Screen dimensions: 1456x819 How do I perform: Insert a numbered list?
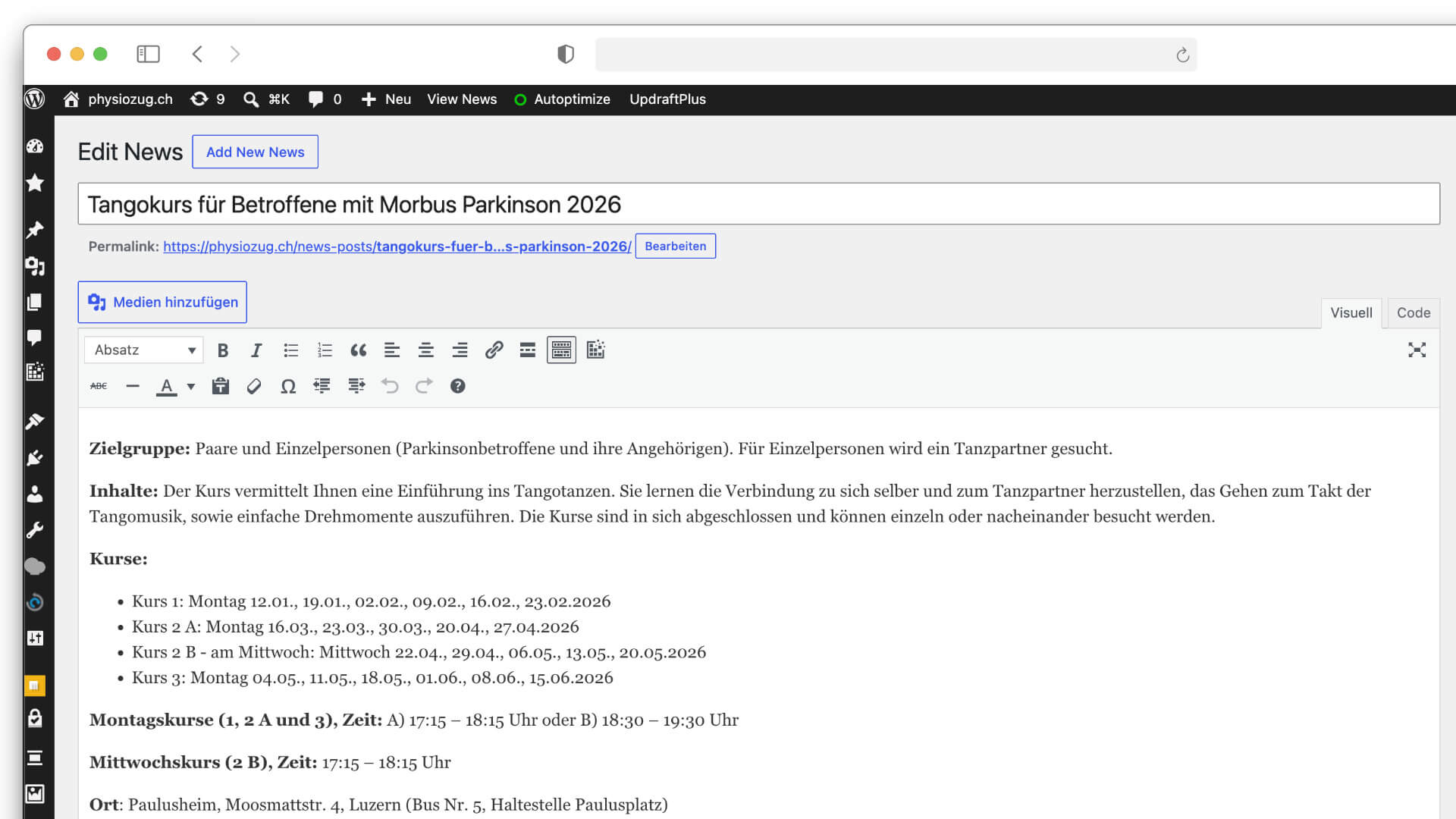(x=325, y=350)
